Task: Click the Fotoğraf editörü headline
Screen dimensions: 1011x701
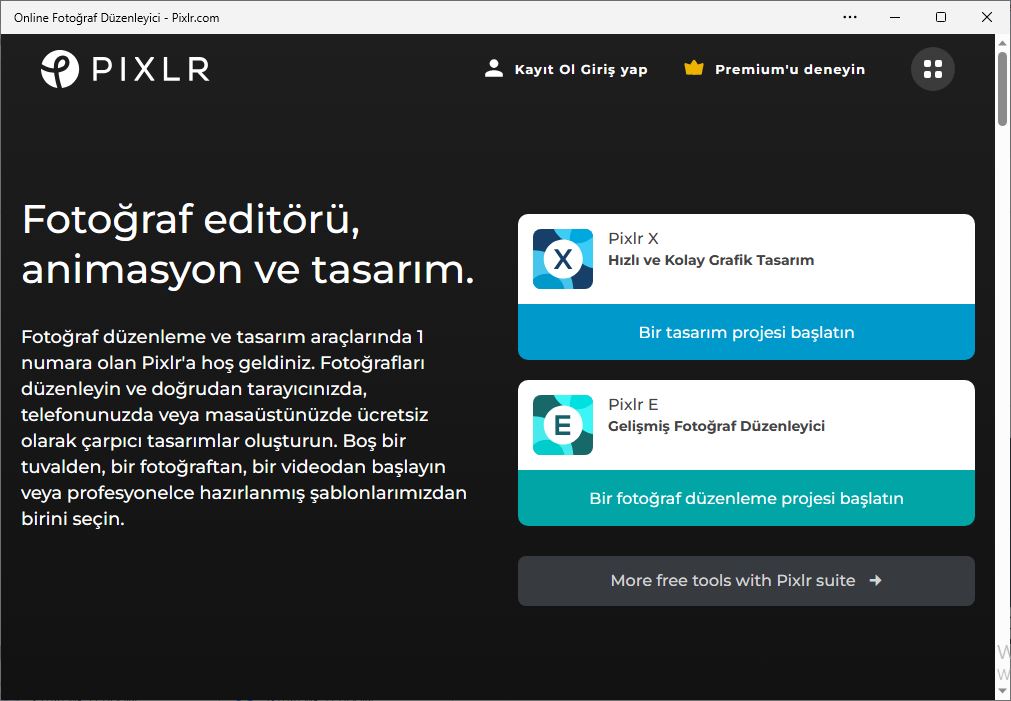Action: pos(248,244)
